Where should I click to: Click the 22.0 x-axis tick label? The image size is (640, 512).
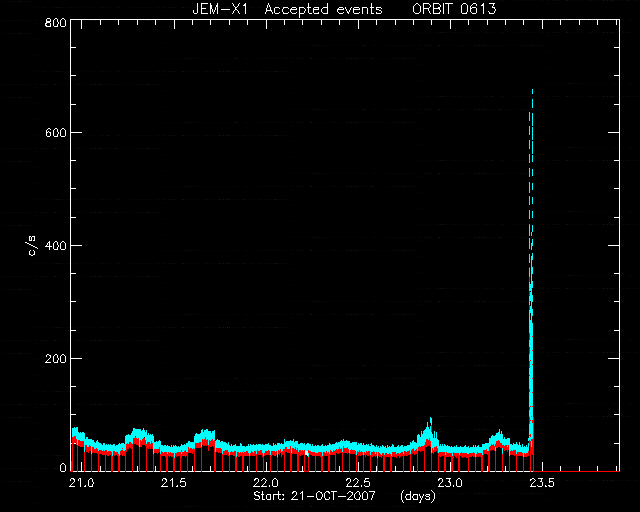tap(266, 483)
